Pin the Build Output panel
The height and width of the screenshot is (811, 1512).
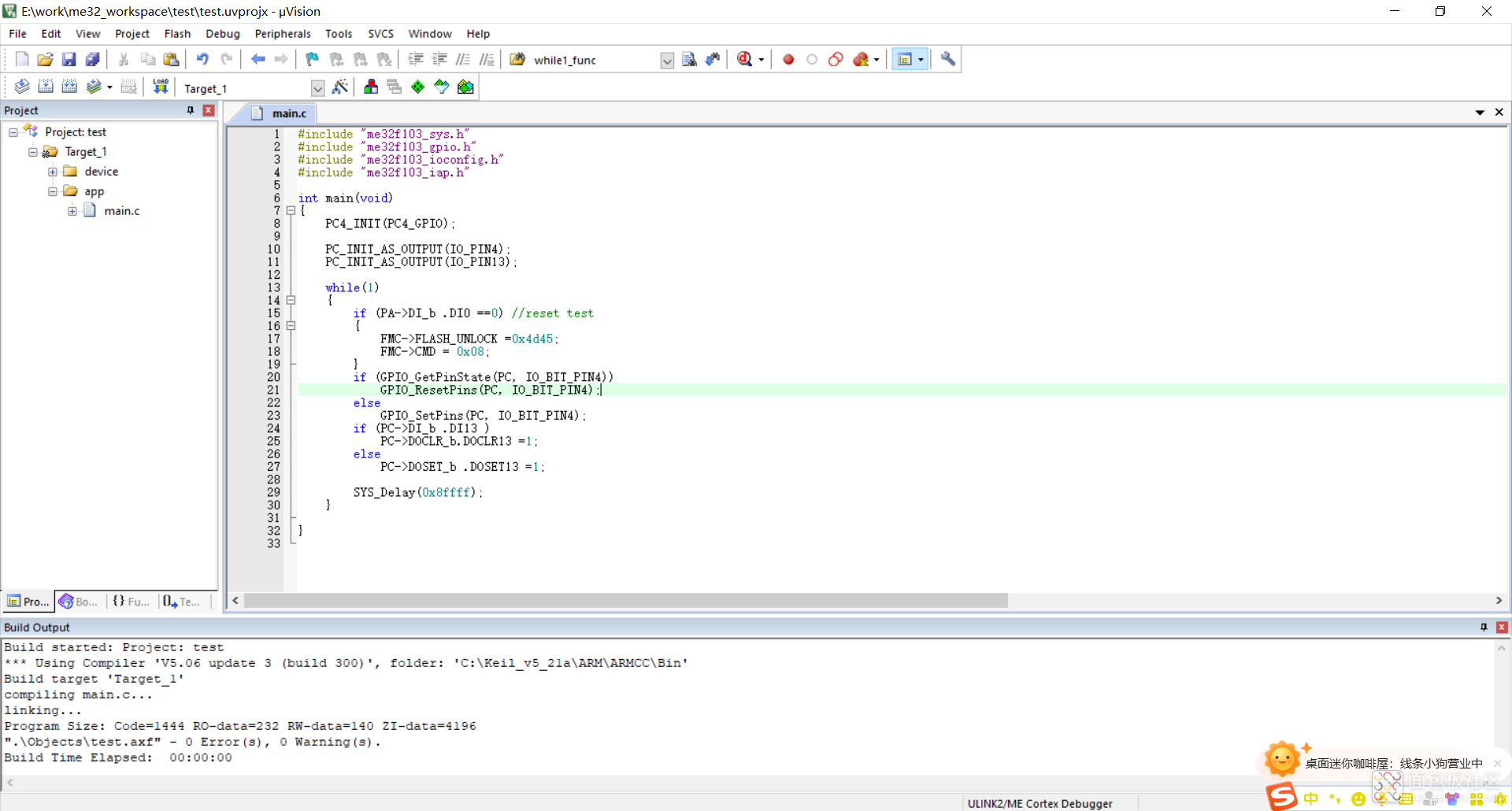1484,628
